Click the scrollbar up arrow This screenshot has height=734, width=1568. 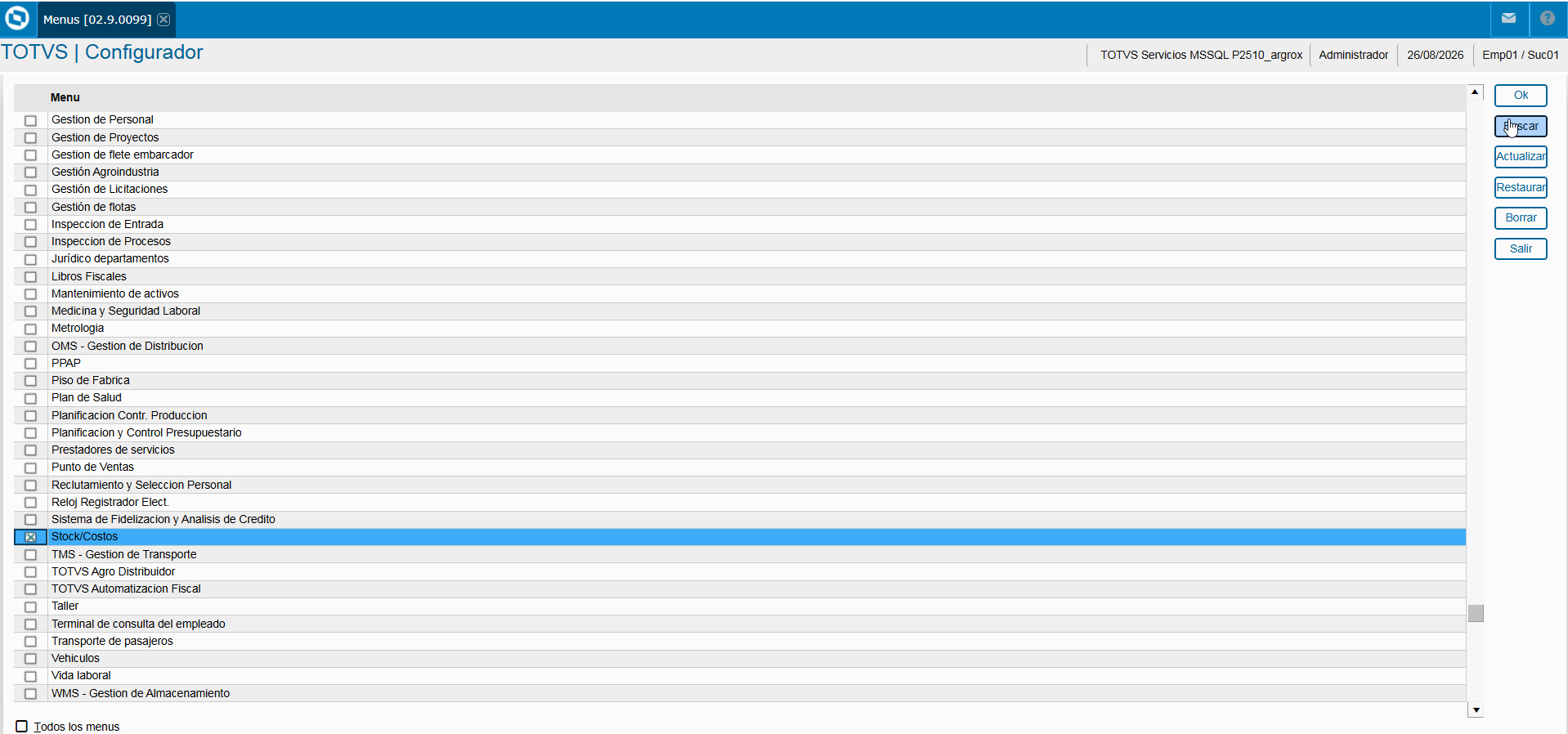[1475, 92]
